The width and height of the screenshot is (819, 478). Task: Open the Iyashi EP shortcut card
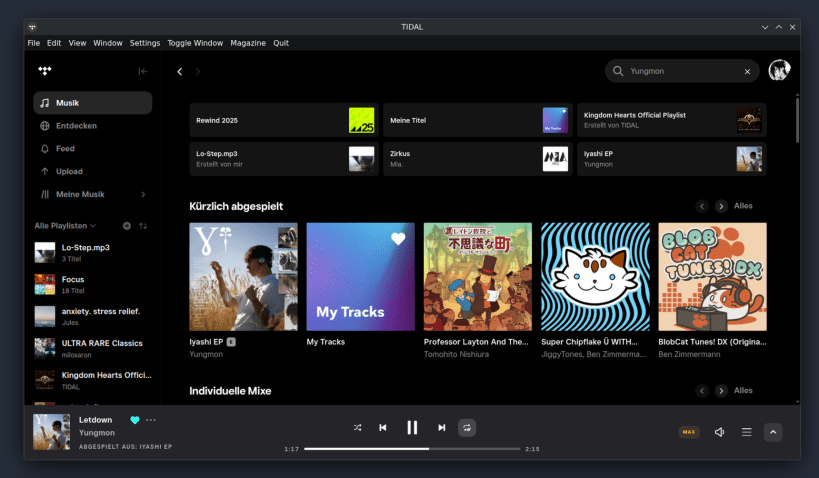click(672, 159)
